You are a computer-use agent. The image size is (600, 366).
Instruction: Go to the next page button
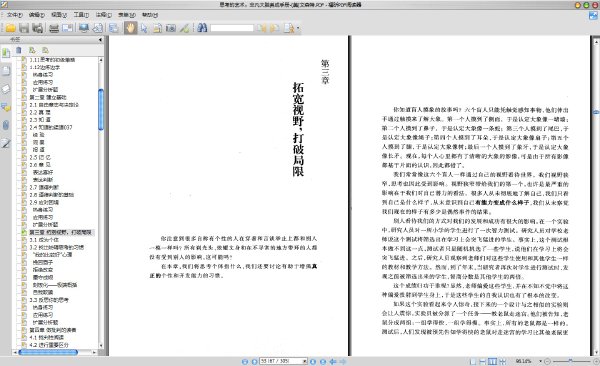tap(313, 361)
